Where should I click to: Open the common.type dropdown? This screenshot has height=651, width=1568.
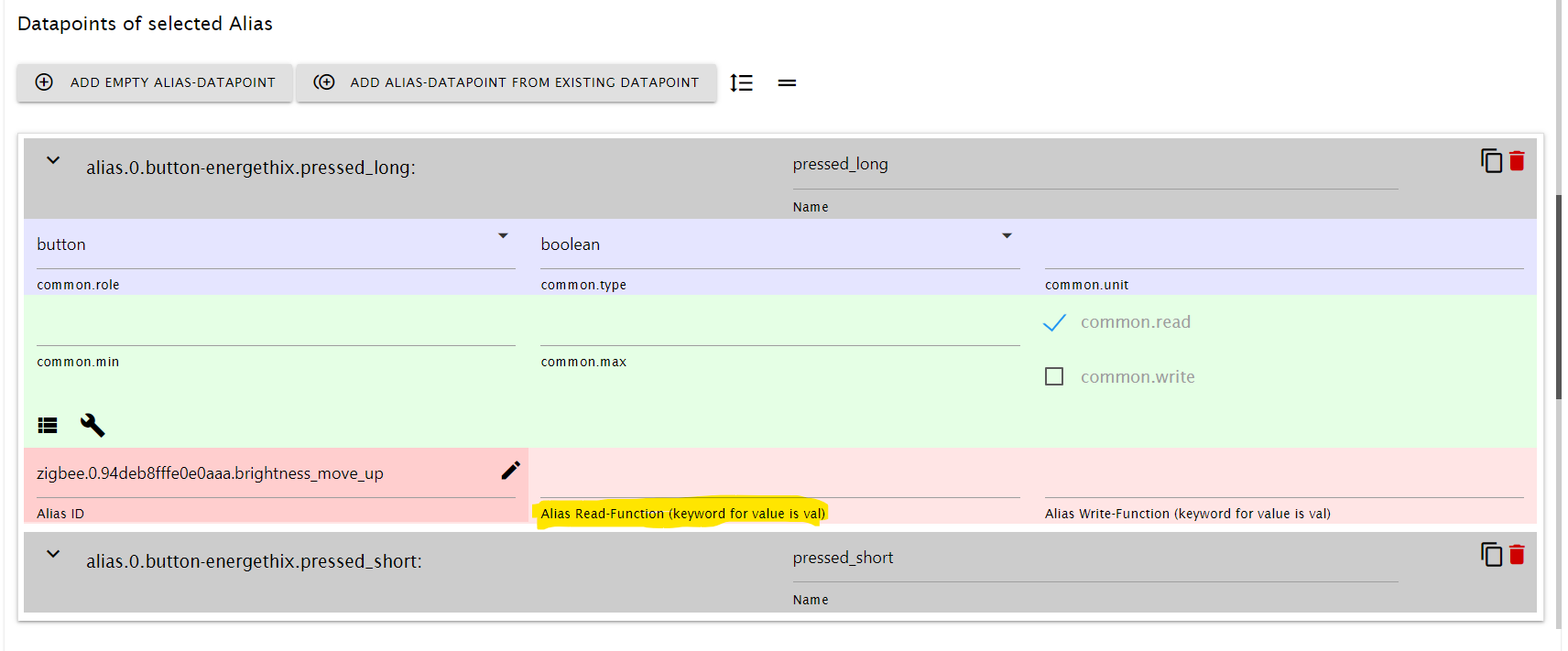point(779,244)
